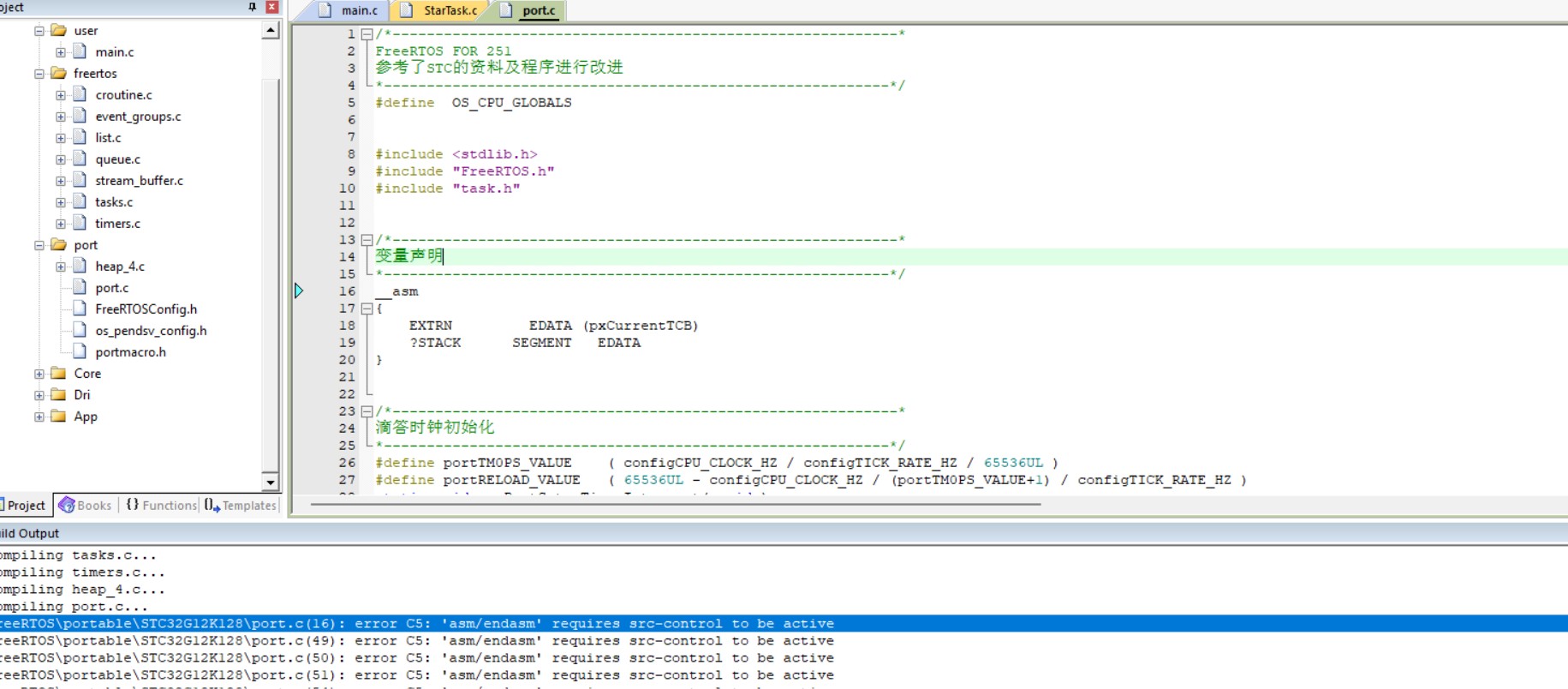Open the Functions panel tab

click(x=162, y=505)
